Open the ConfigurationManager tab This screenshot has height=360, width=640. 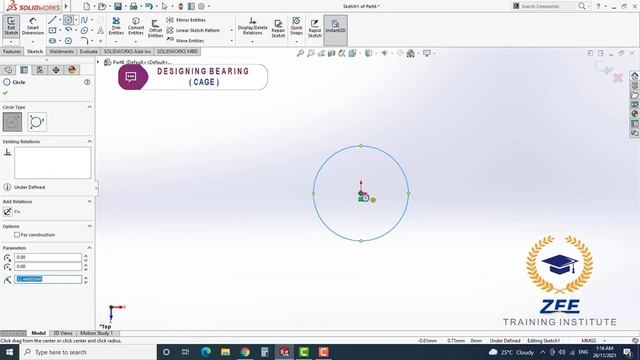(40, 70)
